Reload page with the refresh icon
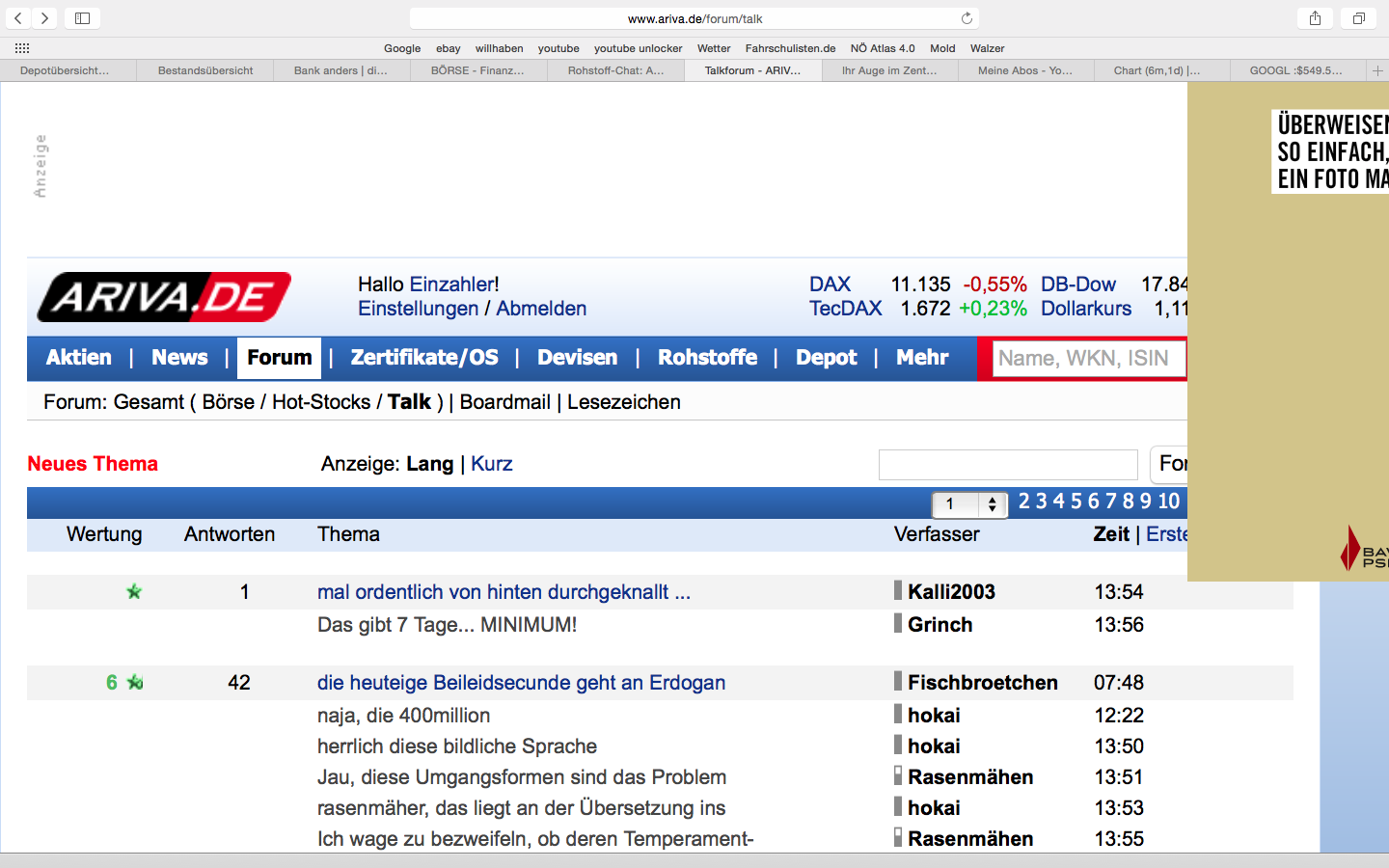Screen dimensions: 1389x868 coord(967,18)
